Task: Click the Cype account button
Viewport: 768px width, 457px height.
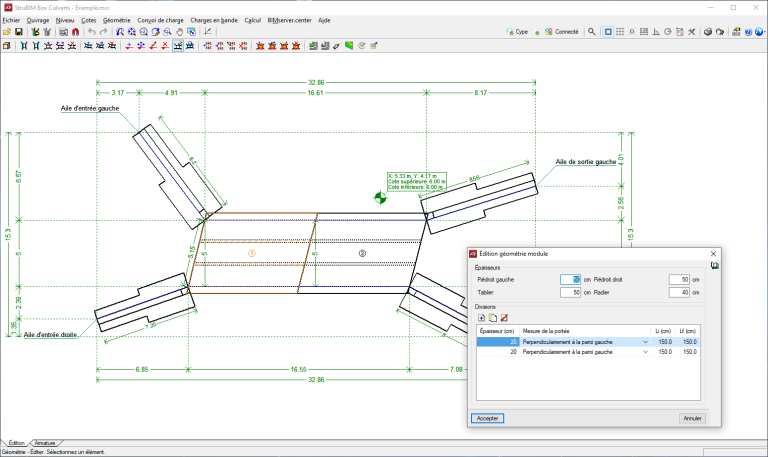Action: click(x=517, y=32)
